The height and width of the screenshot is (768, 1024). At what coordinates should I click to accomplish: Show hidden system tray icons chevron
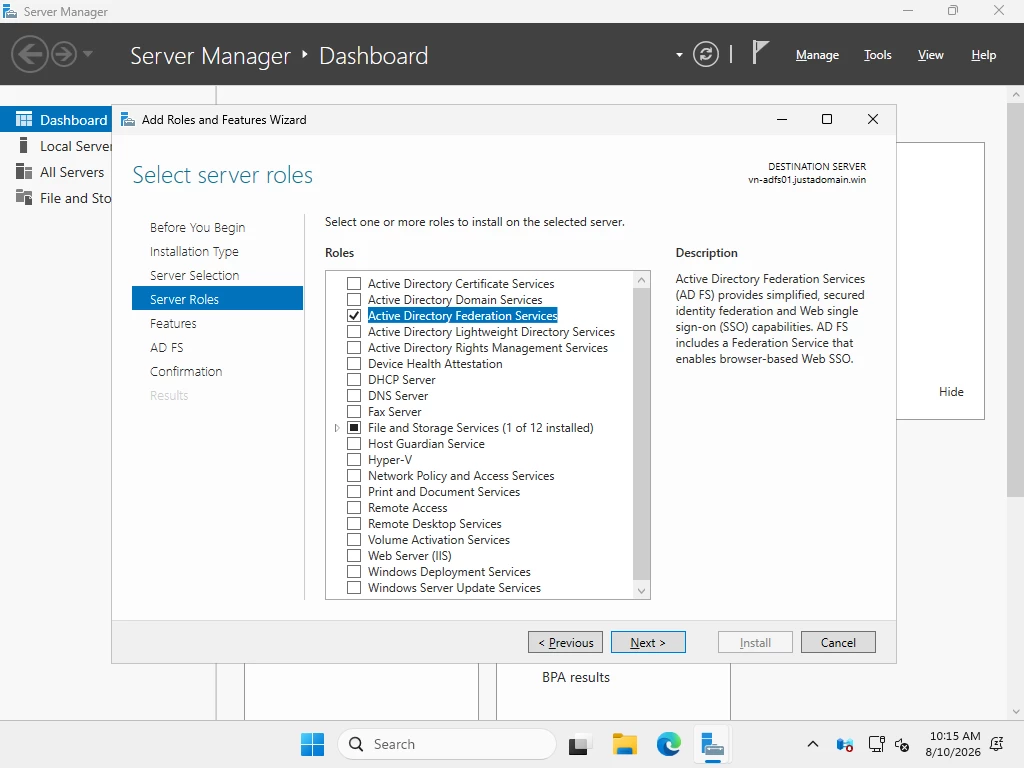pyautogui.click(x=812, y=744)
